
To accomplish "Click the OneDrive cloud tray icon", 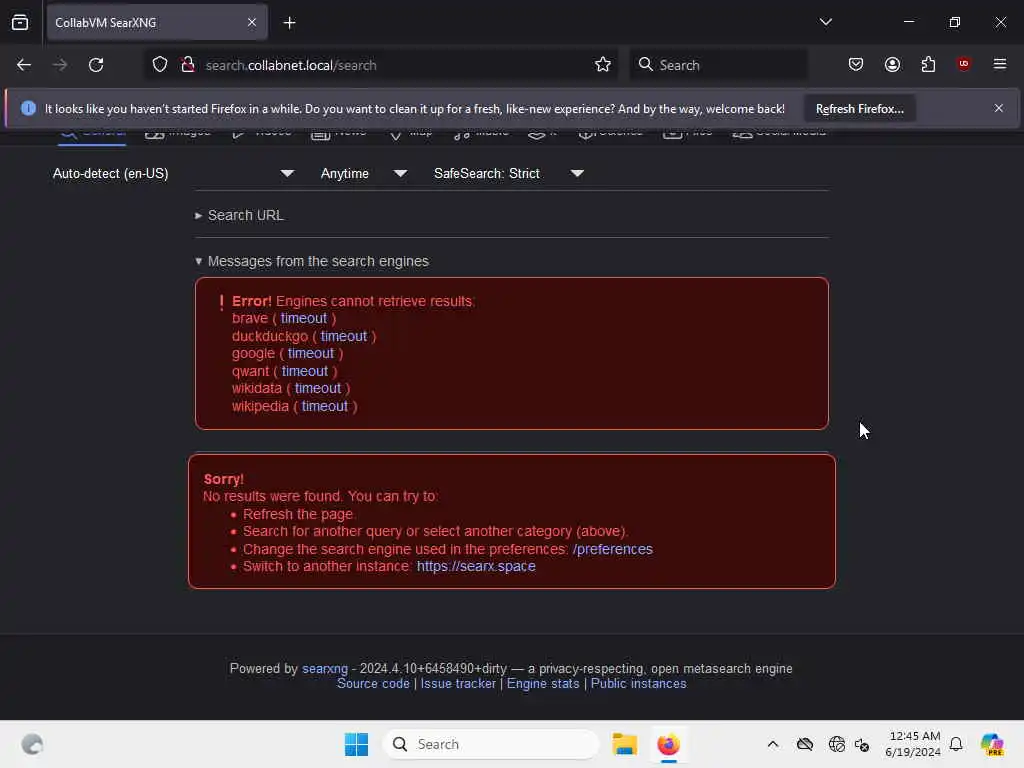I will coord(805,744).
